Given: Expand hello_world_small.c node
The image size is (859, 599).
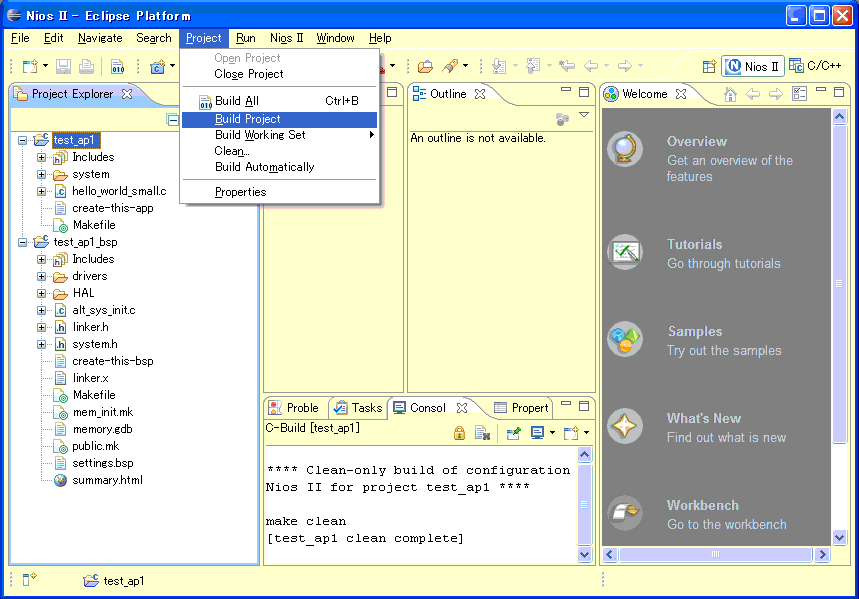Looking at the screenshot, I should point(41,191).
